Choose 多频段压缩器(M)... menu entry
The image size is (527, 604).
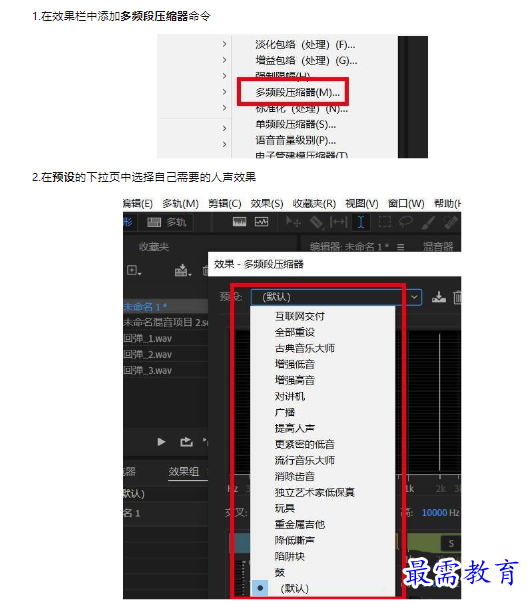coord(297,92)
